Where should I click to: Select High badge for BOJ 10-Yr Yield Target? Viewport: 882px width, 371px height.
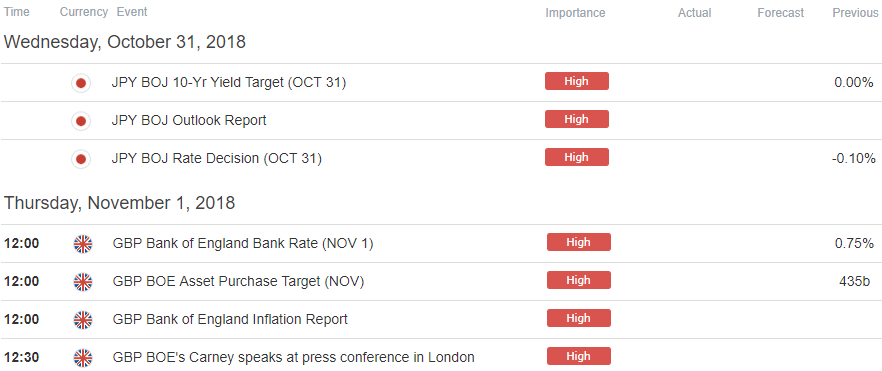[x=577, y=82]
